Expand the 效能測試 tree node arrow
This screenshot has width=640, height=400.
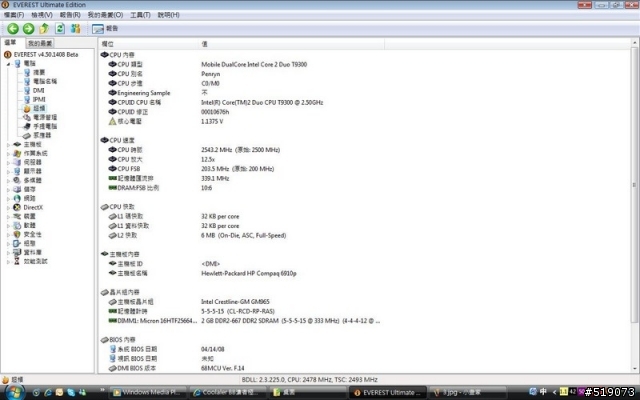click(x=8, y=261)
